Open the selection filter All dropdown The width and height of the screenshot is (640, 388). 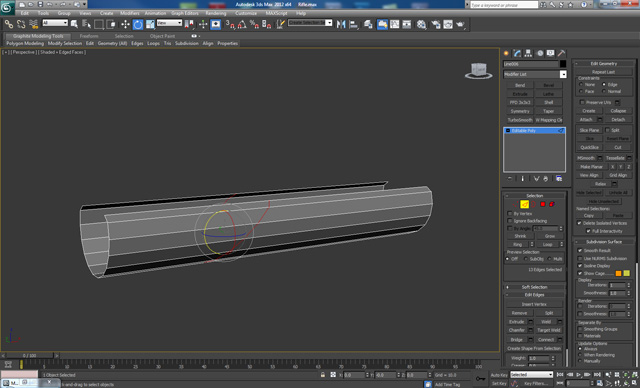[x=55, y=23]
